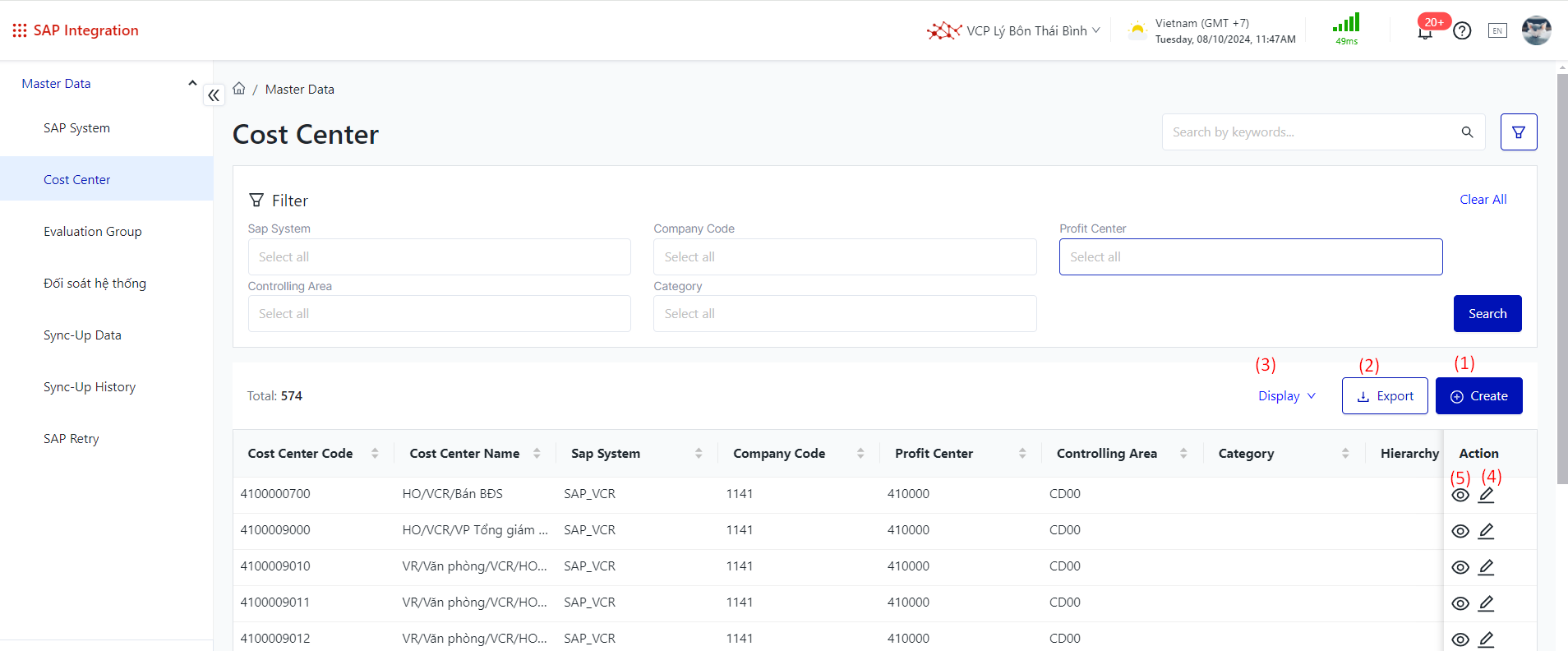Click the Search by keywords field

click(x=1311, y=132)
